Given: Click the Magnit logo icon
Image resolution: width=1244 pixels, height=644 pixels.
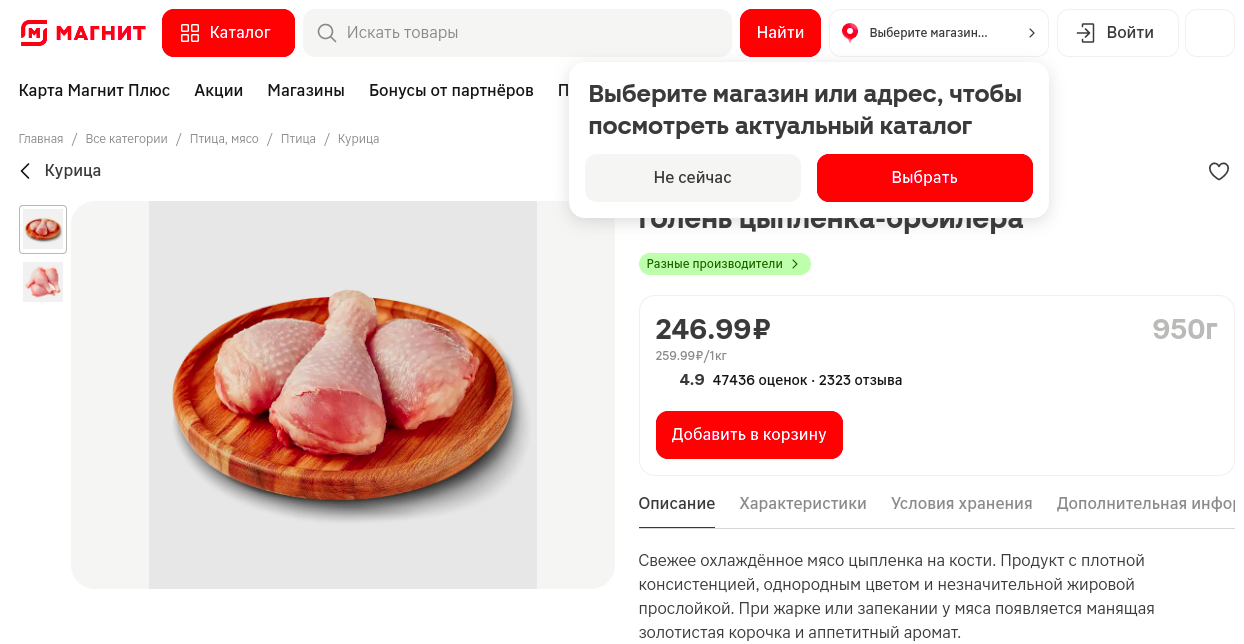Looking at the screenshot, I should tap(33, 33).
